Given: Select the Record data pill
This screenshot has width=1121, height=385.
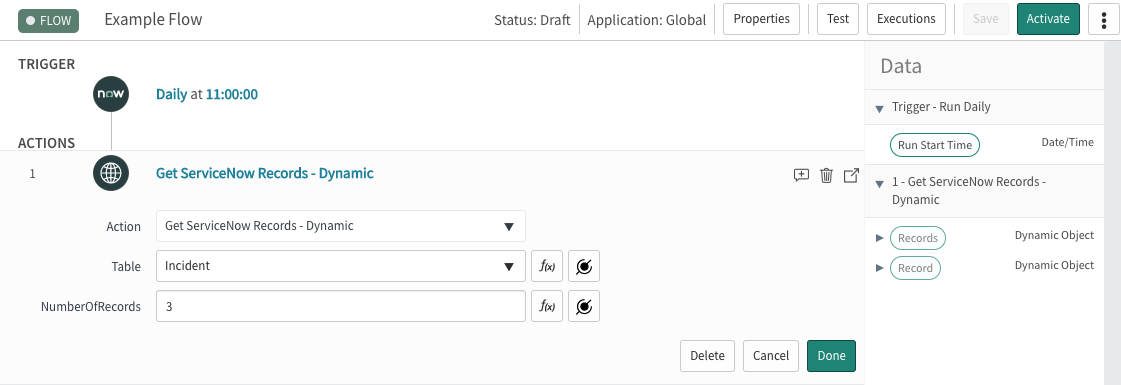Looking at the screenshot, I should click(x=915, y=268).
